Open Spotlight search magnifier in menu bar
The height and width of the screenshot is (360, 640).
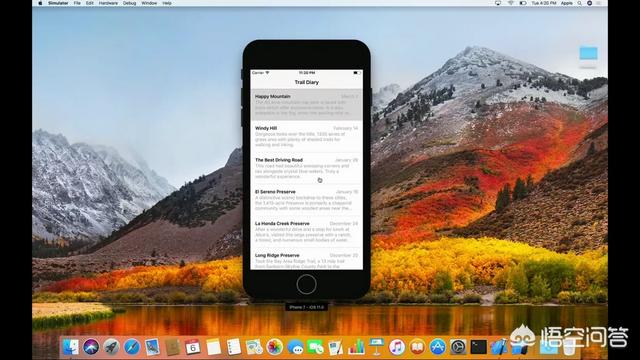click(x=579, y=3)
